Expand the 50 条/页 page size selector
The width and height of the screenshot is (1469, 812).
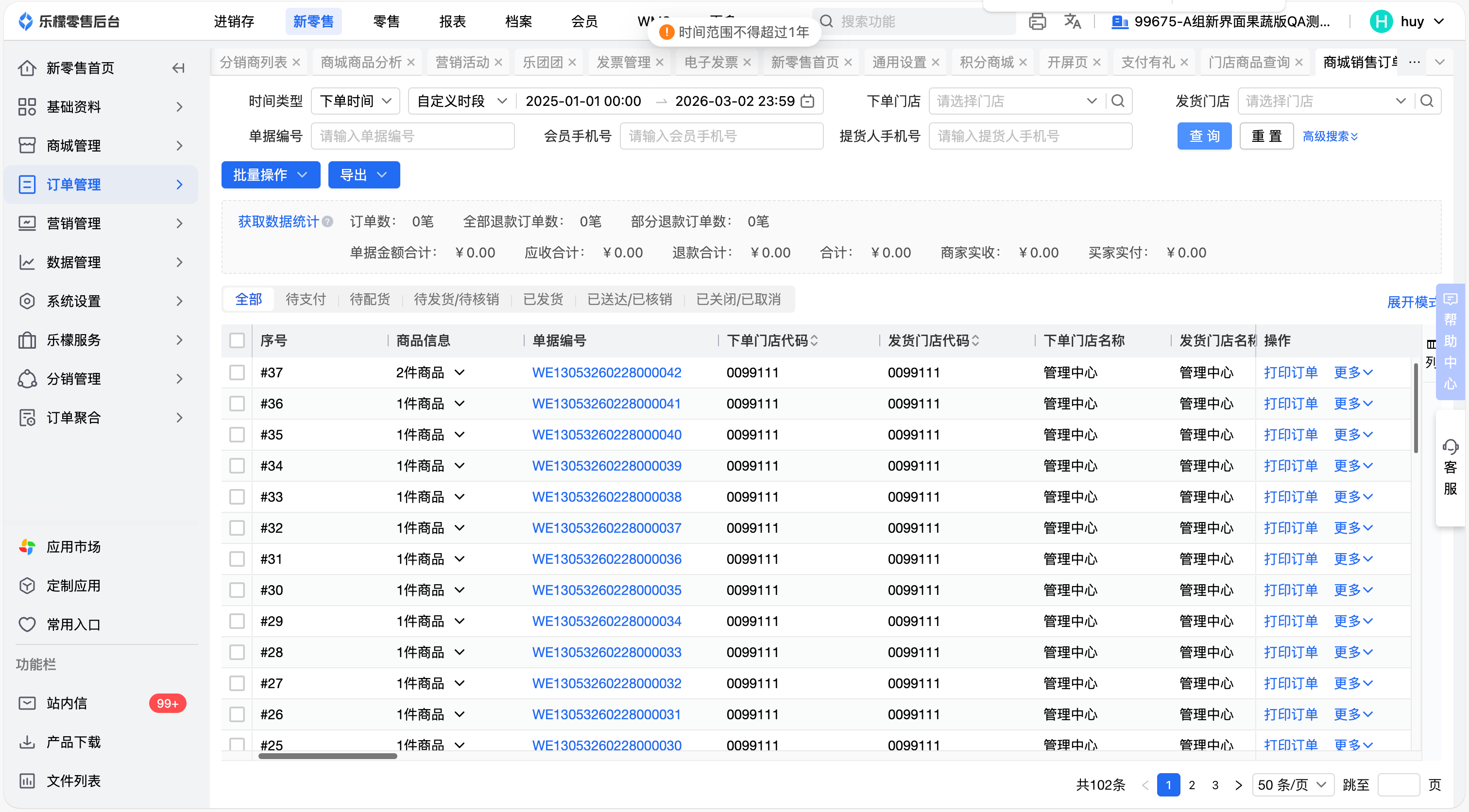[x=1292, y=785]
